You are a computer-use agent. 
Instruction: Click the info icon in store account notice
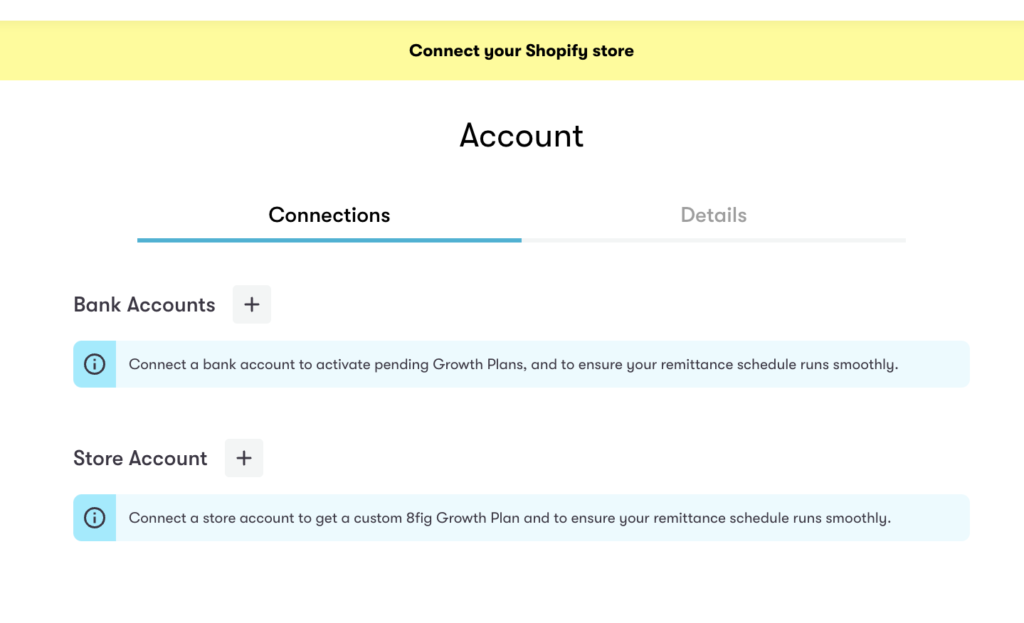[x=95, y=518]
